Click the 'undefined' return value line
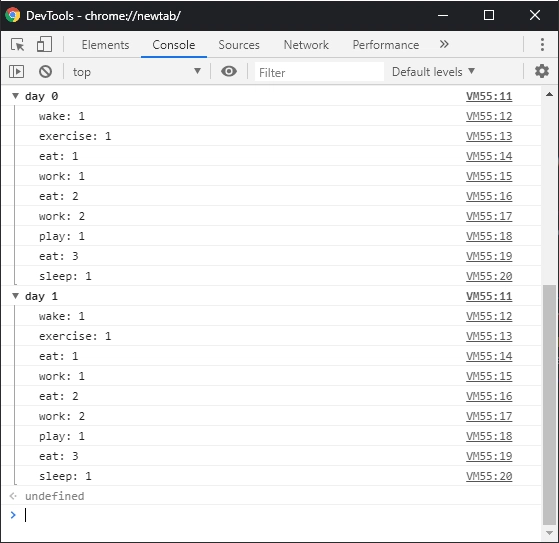Viewport: 559px width, 543px height. [55, 496]
